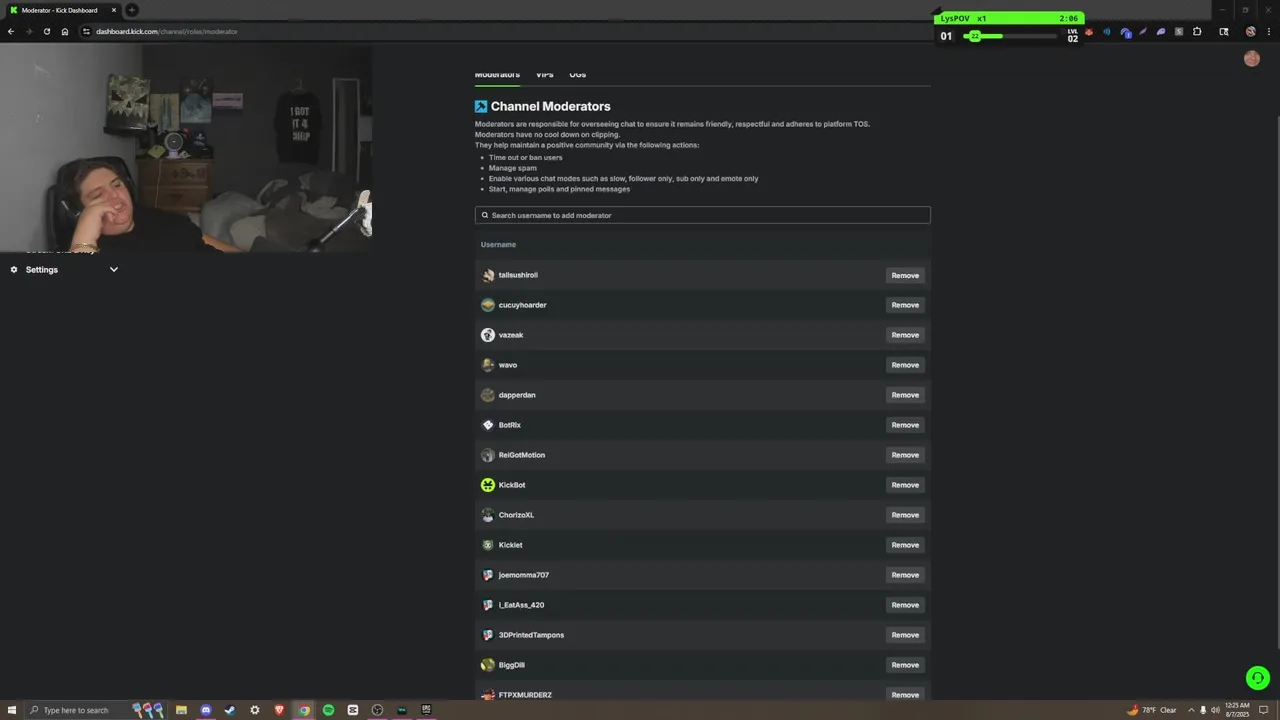Remove wavo as moderator
Screen dimensions: 1280x720
coord(905,365)
